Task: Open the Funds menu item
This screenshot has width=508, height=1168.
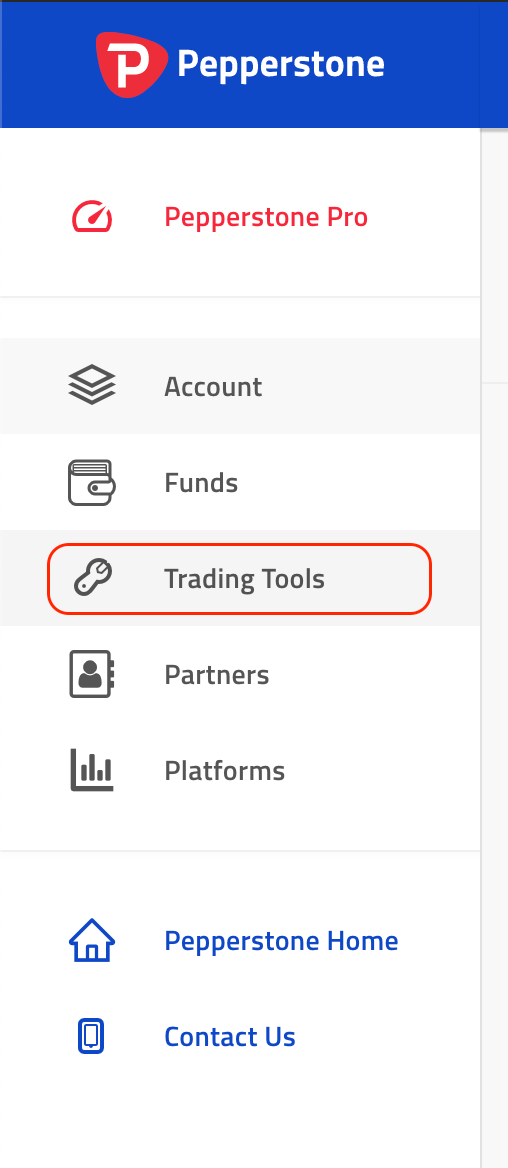Action: point(201,483)
